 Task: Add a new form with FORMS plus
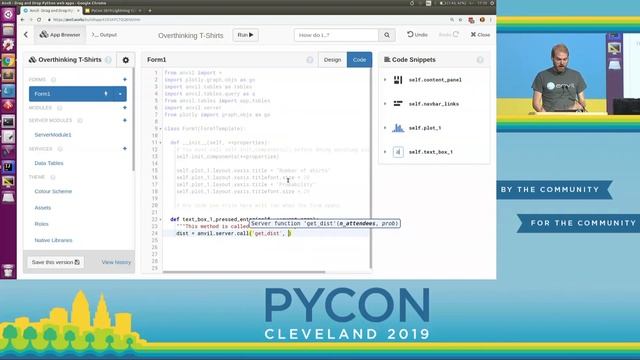tap(124, 79)
